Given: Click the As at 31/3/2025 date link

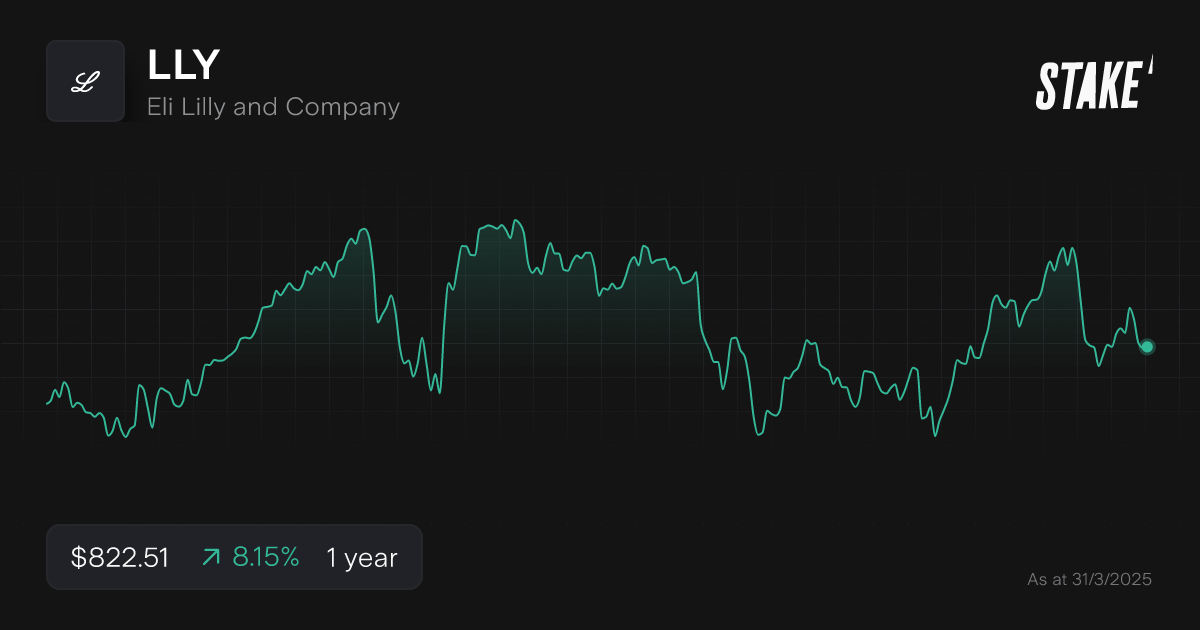Looking at the screenshot, I should [1090, 579].
